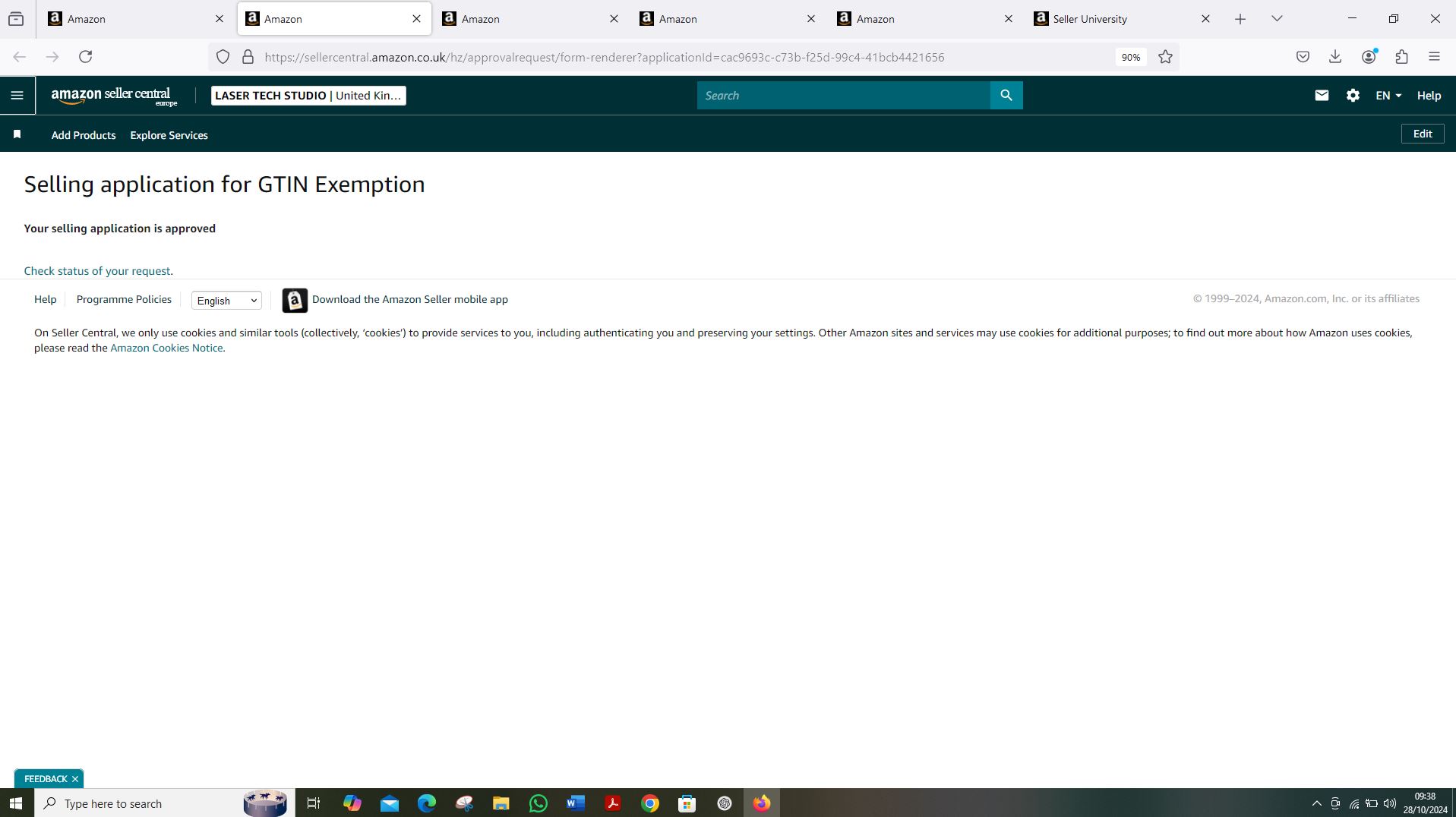1456x817 pixels.
Task: Open the messages envelope icon
Action: click(1322, 96)
